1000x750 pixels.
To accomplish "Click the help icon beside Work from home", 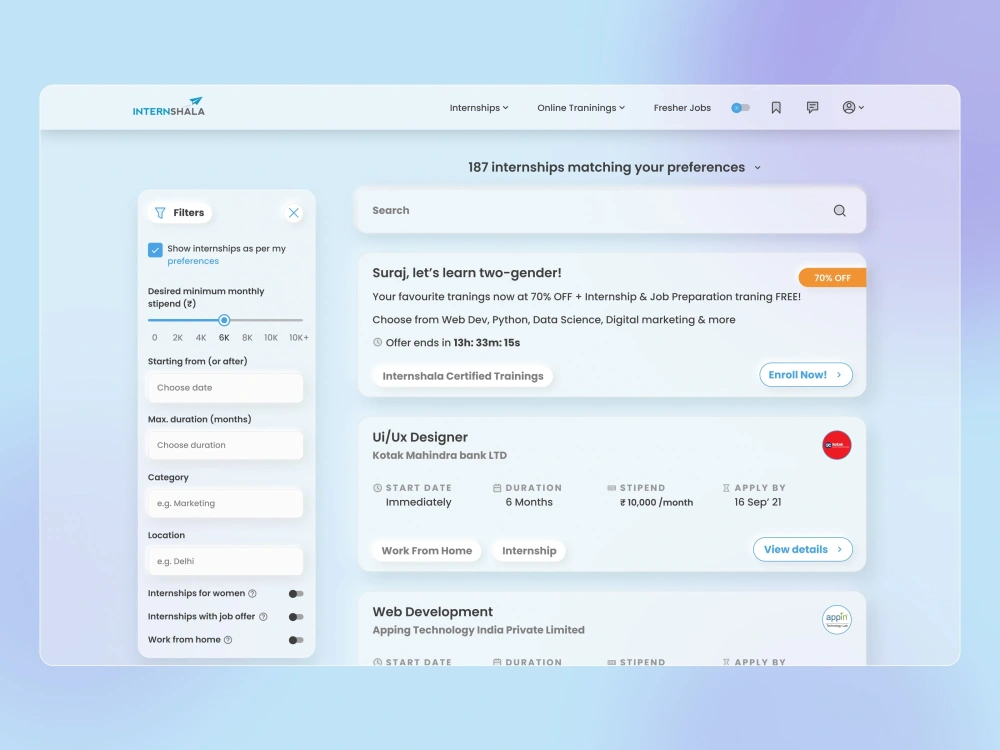I will tap(228, 640).
